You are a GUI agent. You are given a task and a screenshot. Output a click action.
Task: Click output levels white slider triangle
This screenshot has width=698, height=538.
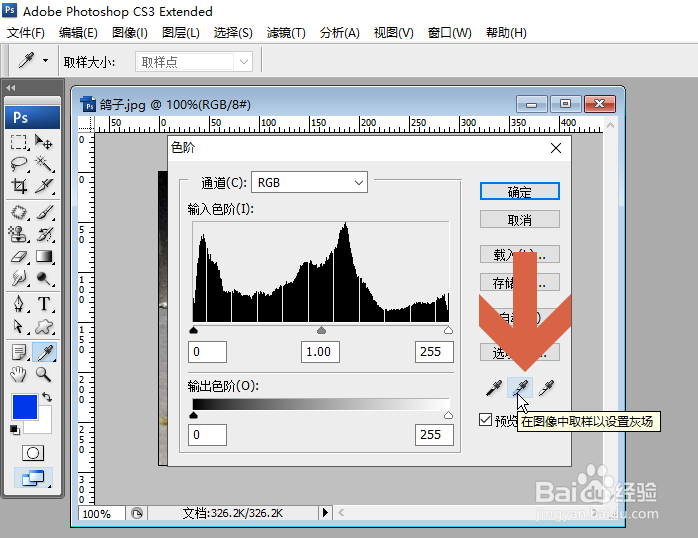tap(448, 415)
